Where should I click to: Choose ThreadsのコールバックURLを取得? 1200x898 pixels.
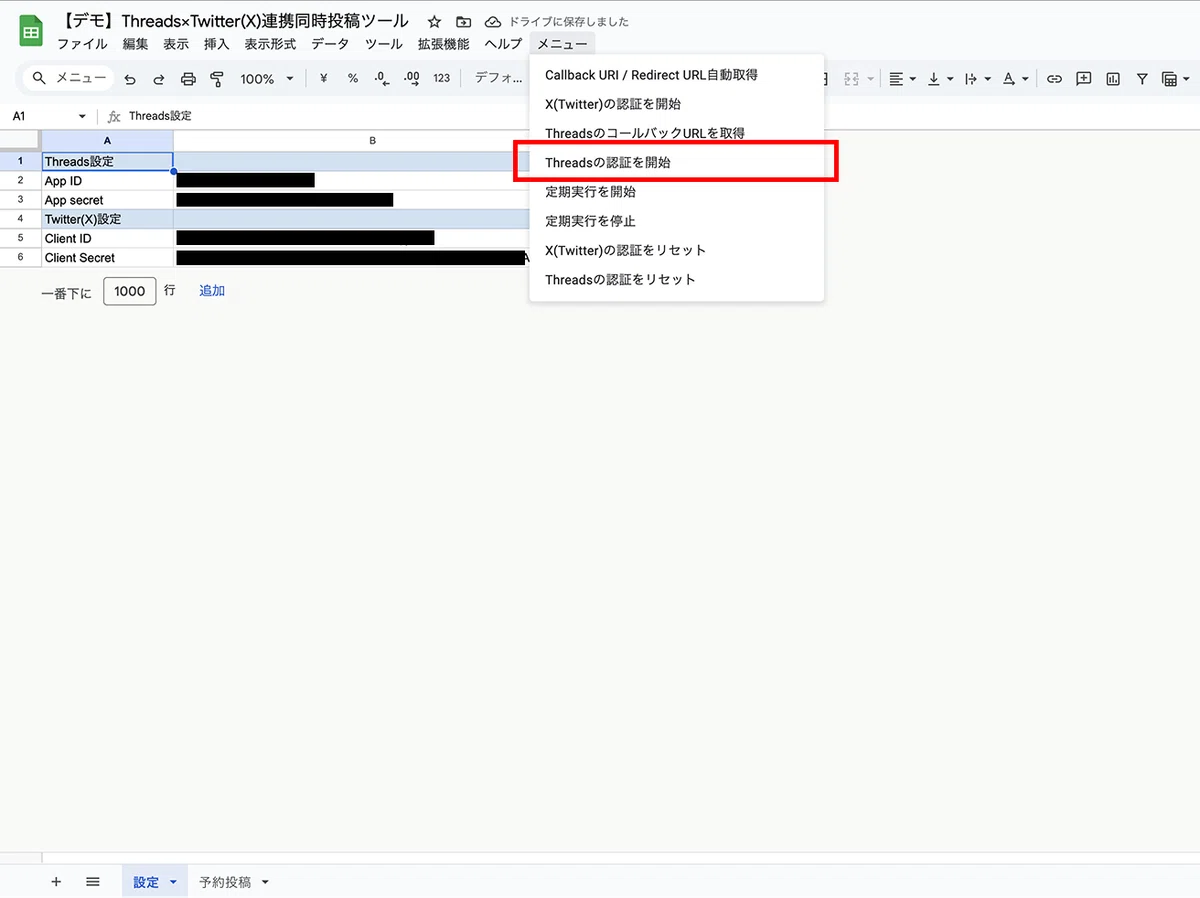click(x=676, y=133)
